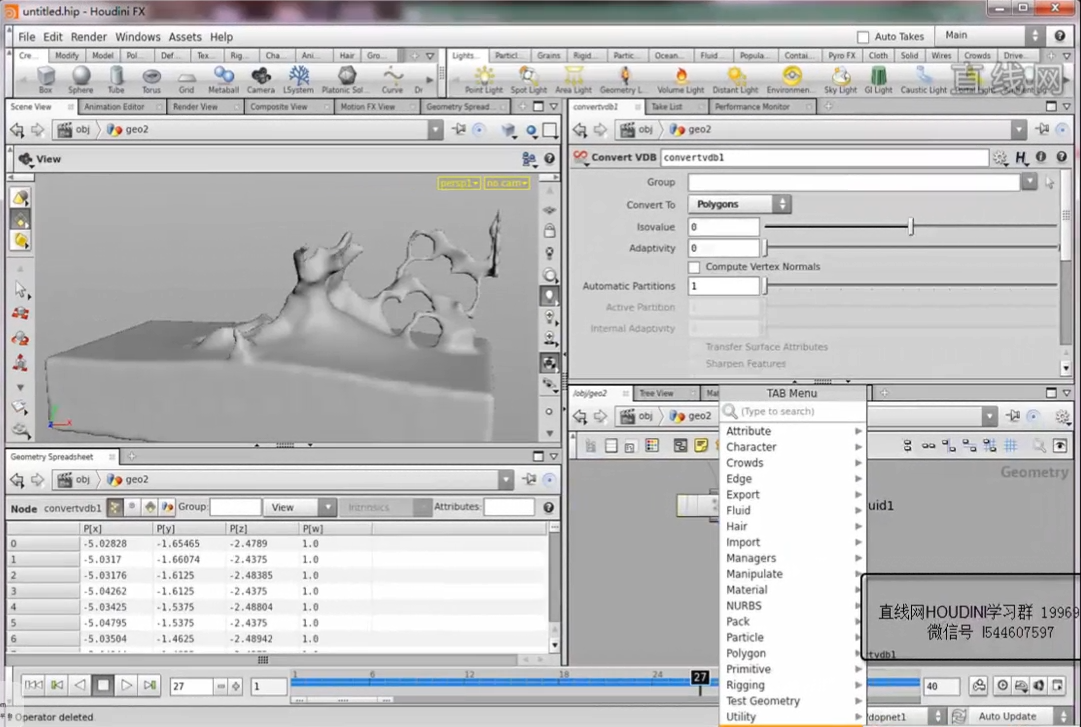This screenshot has height=727, width=1081.
Task: Click the Grid shelf tool
Action: coord(186,79)
